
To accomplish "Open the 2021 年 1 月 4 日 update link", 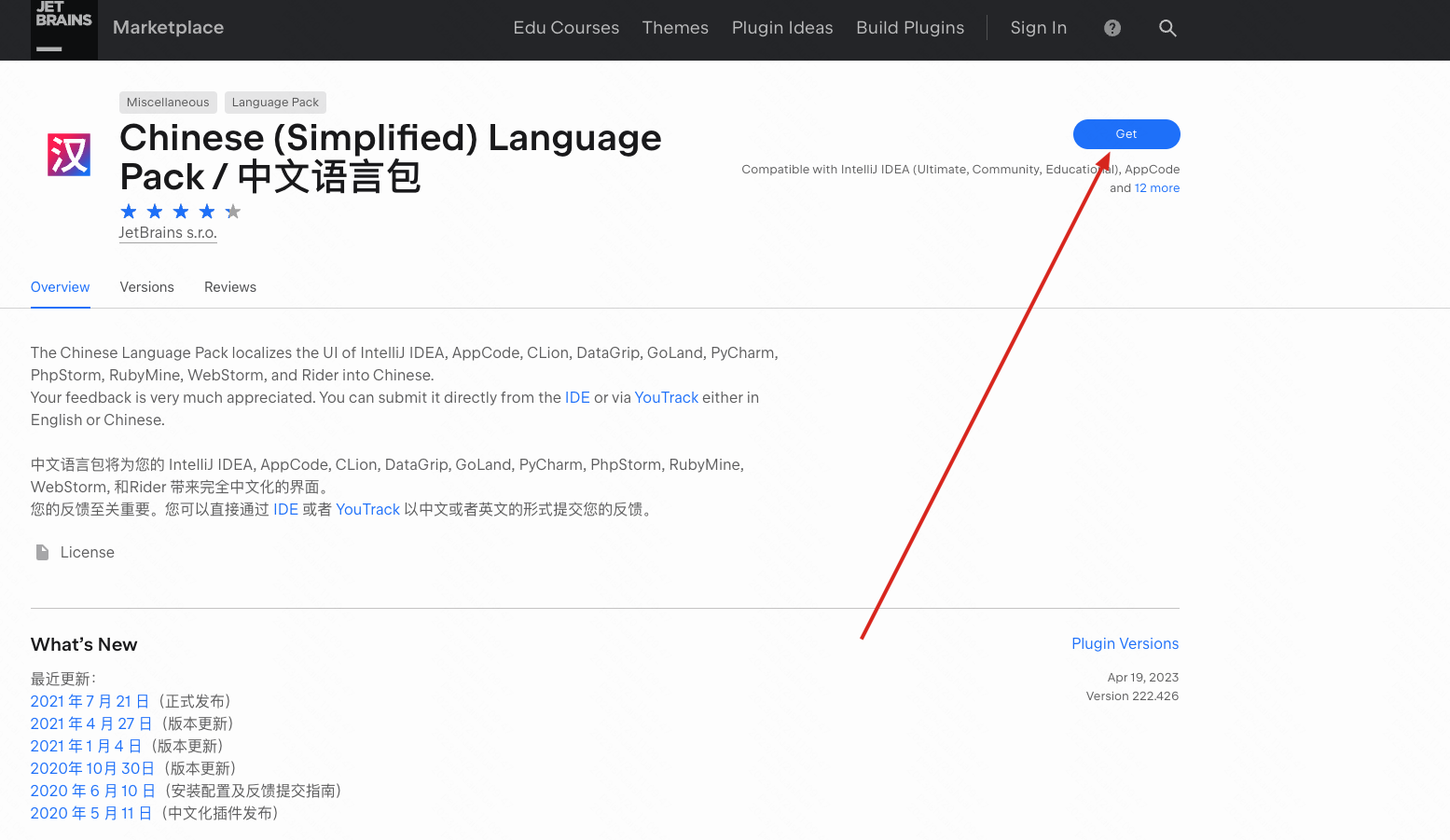I will coord(86,746).
